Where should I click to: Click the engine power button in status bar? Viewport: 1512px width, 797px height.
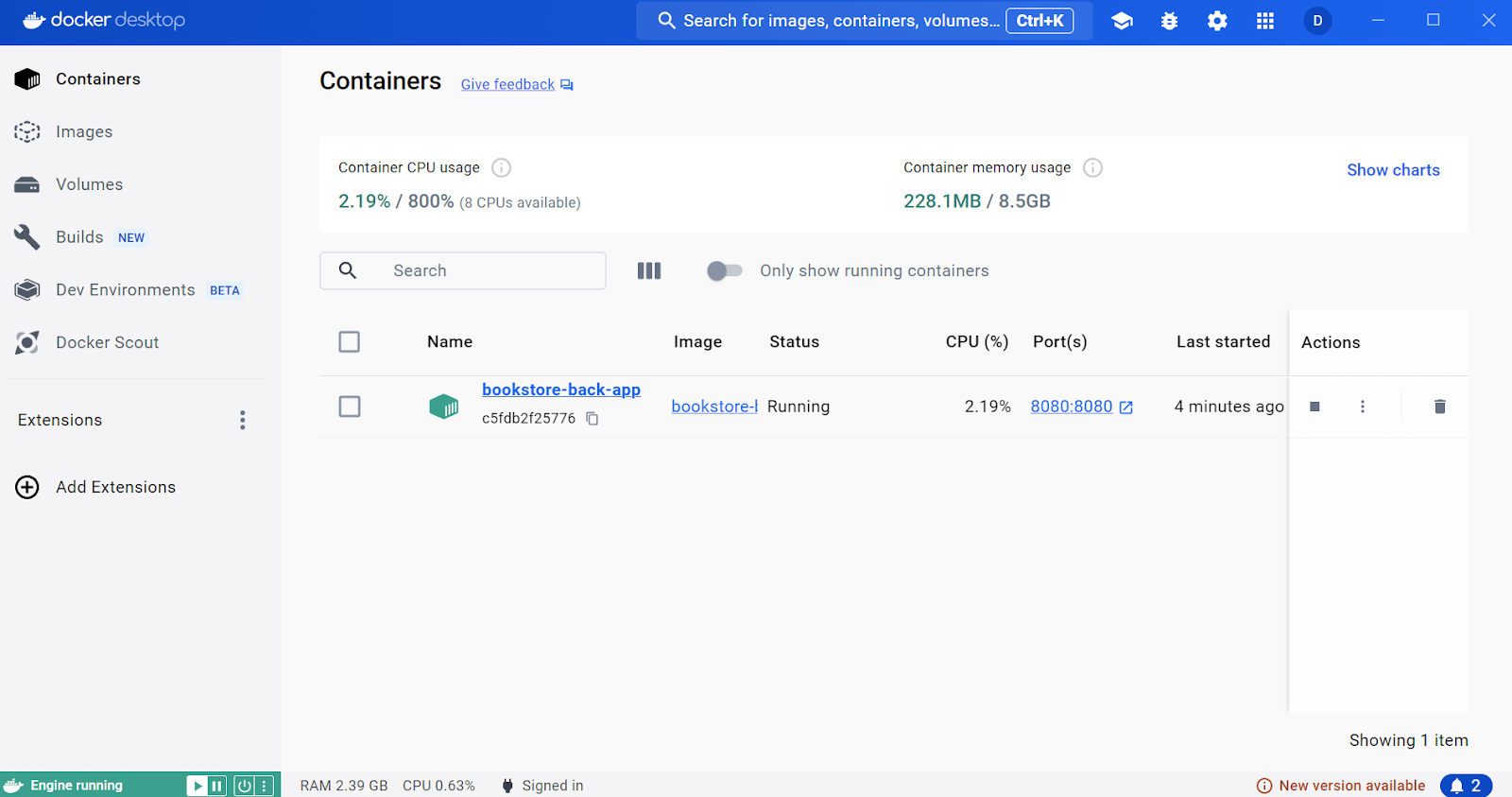[244, 786]
